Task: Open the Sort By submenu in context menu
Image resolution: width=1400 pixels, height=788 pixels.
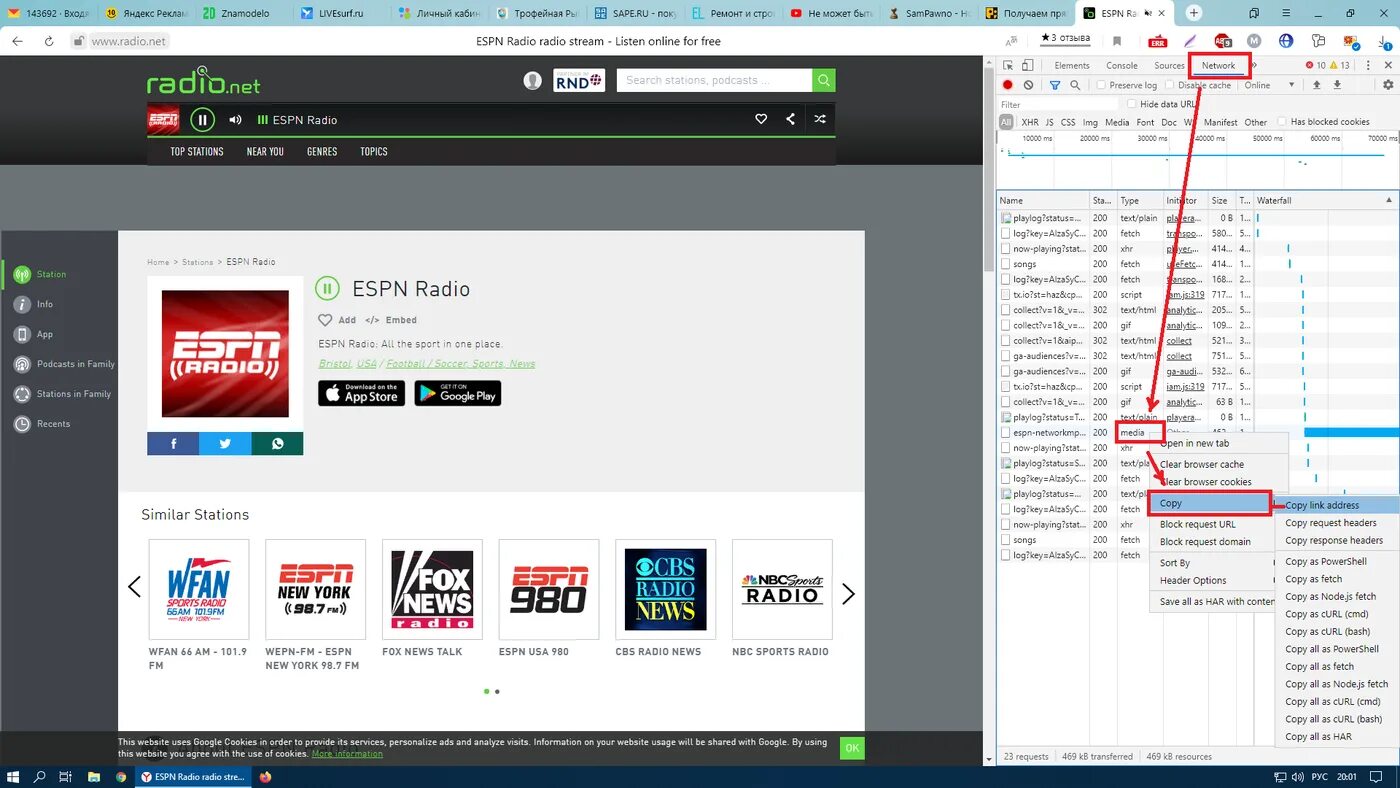Action: (x=1213, y=563)
